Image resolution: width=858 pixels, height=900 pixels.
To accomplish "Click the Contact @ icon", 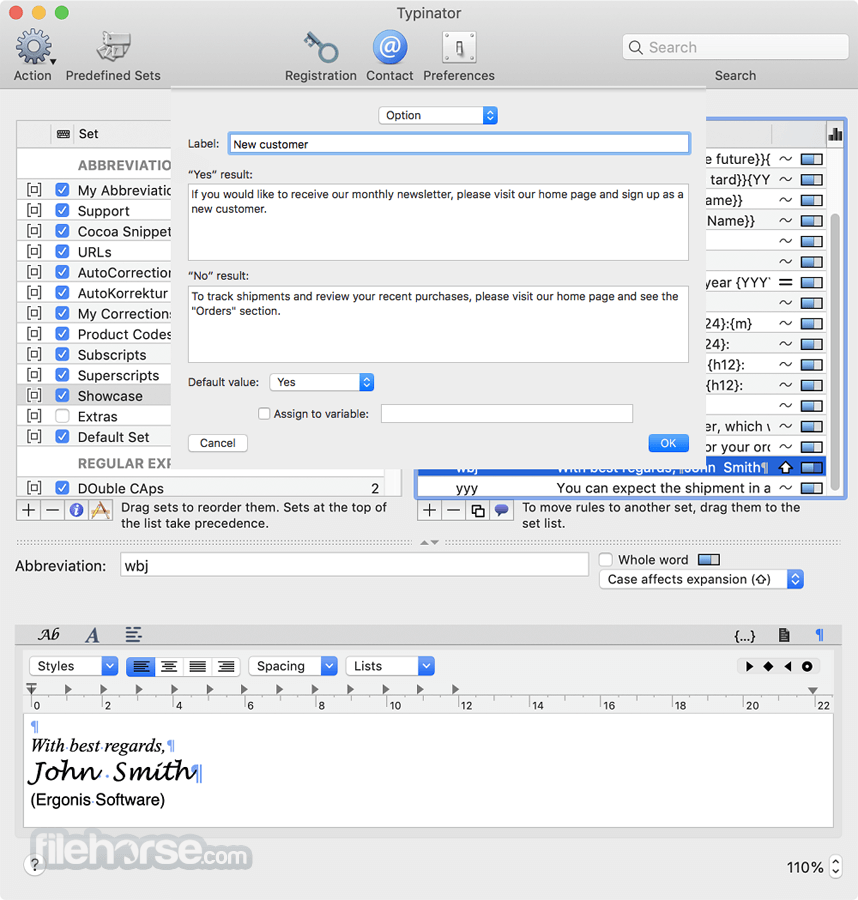I will click(390, 46).
